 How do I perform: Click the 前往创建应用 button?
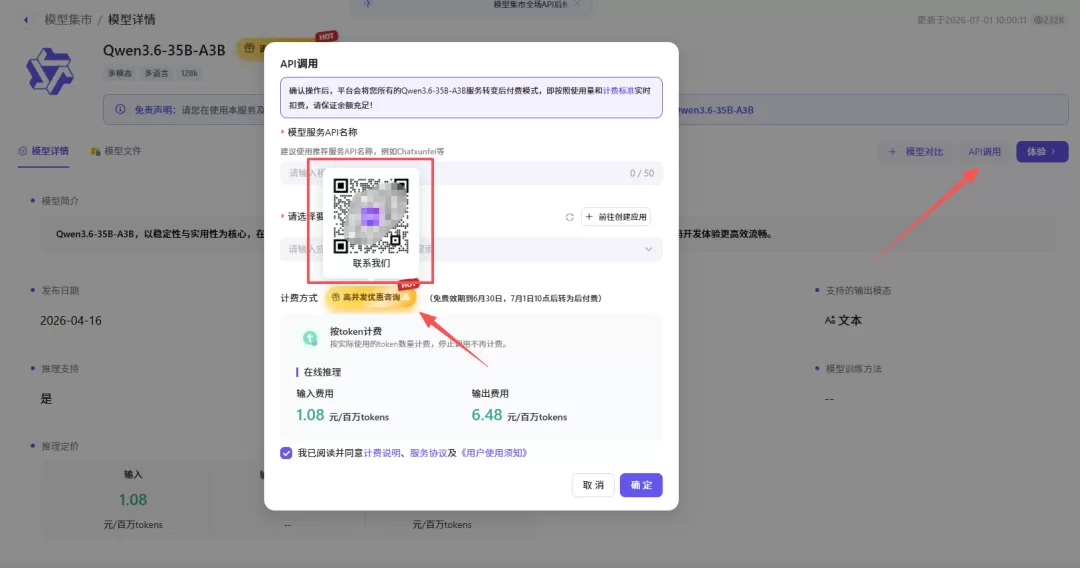point(616,217)
